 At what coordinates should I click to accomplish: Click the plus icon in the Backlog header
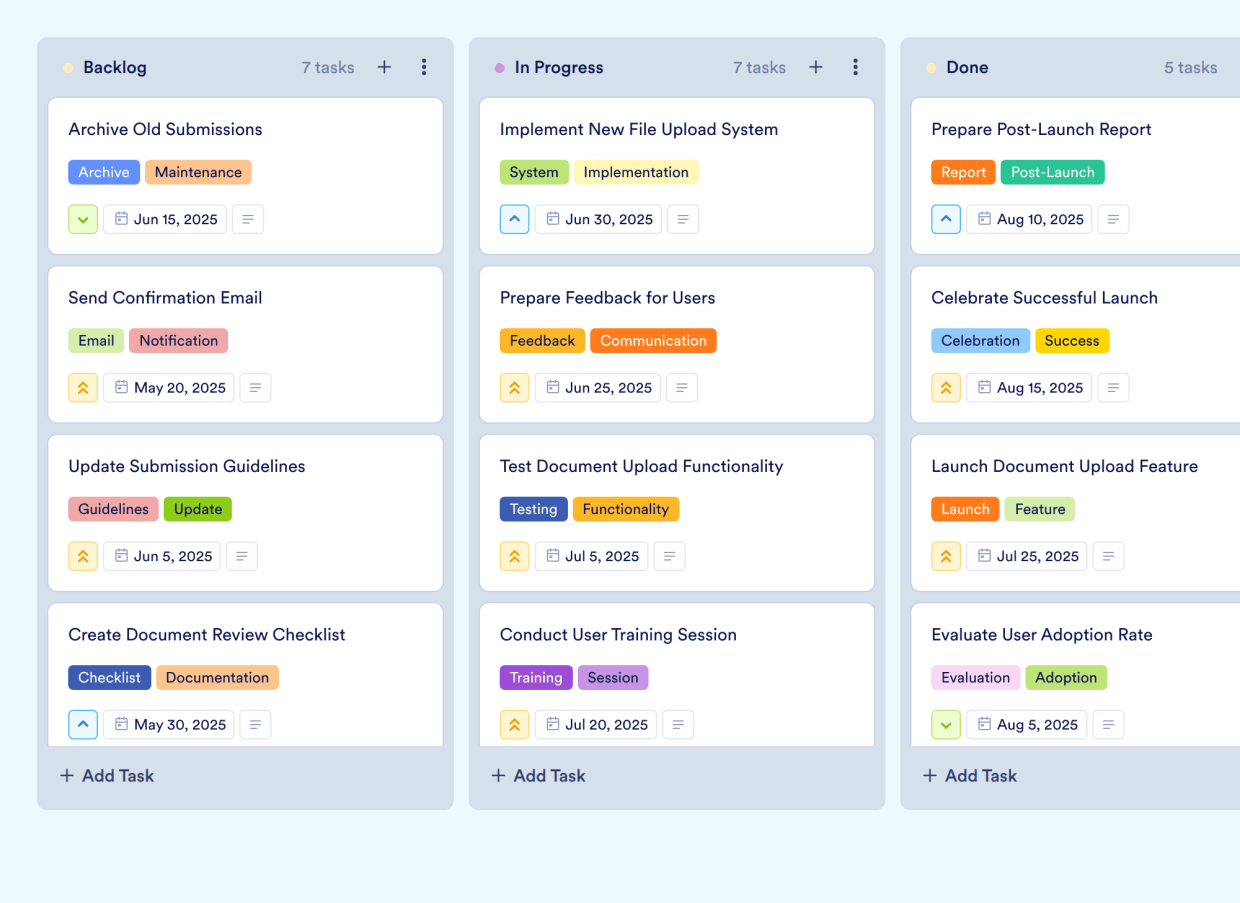384,67
